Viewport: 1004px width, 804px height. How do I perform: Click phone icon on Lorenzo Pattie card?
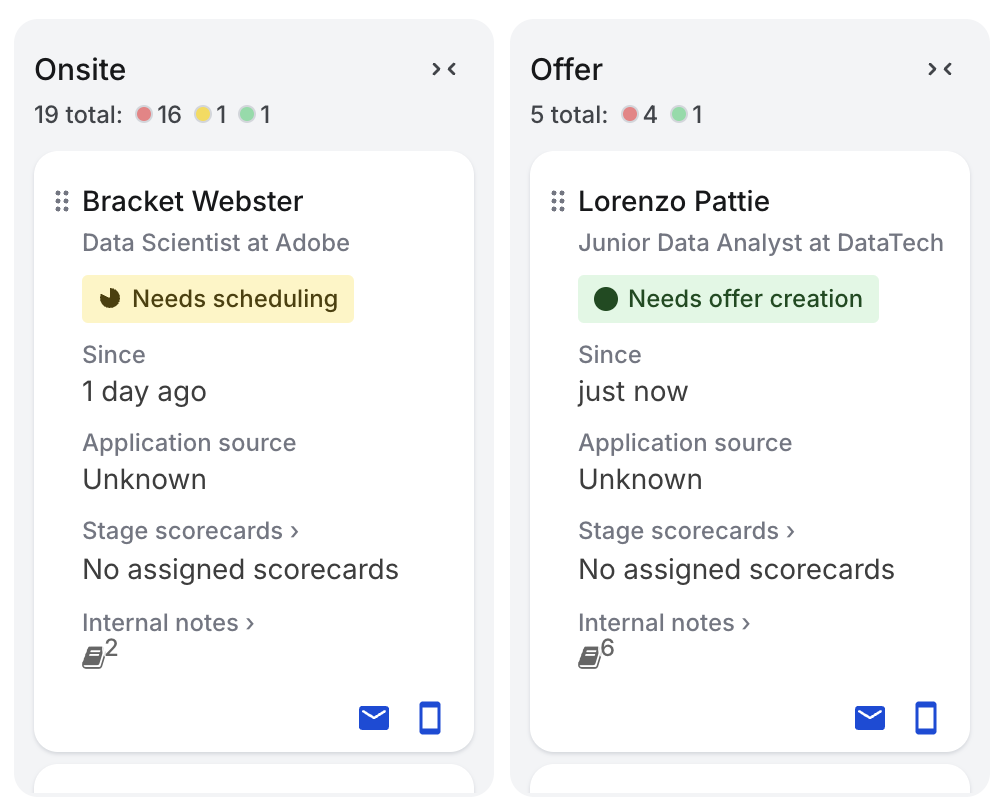point(926,718)
